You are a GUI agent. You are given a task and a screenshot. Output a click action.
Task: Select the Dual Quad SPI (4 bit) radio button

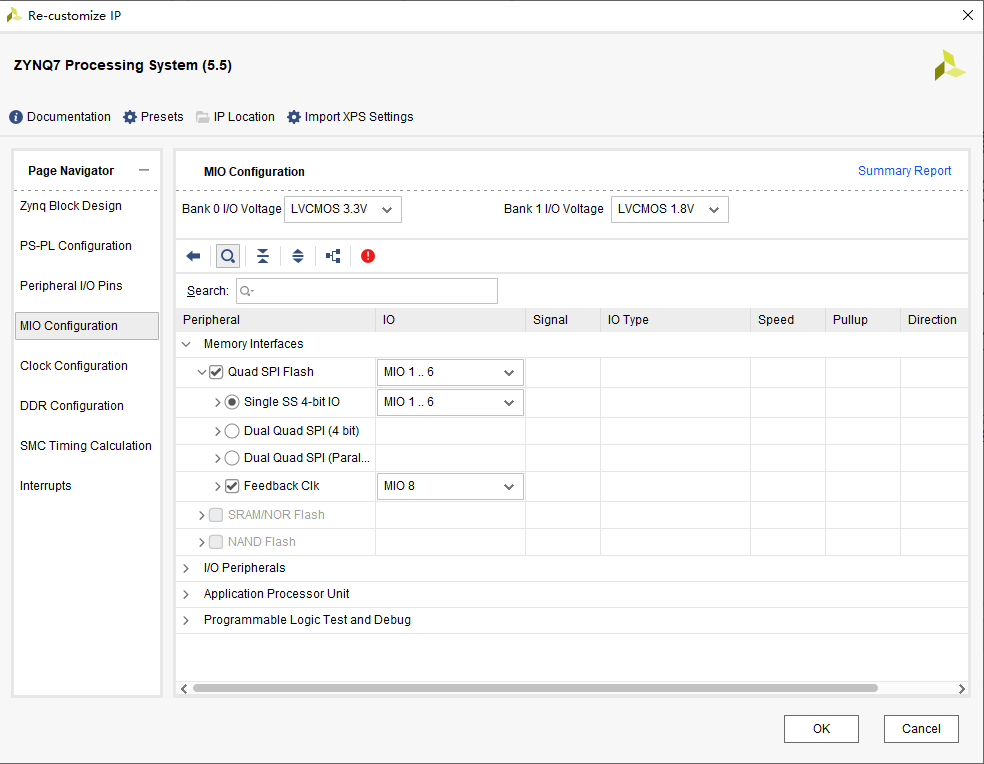pos(232,431)
